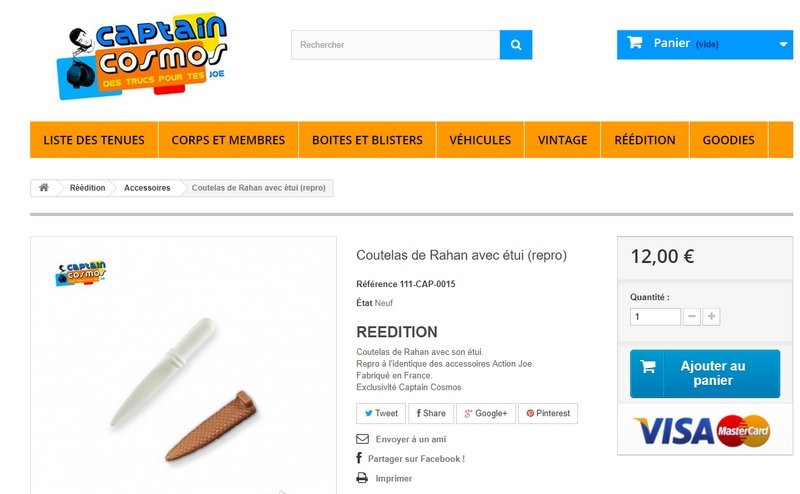Open the Goodies menu item
Image resolution: width=800 pixels, height=494 pixels.
[x=729, y=140]
